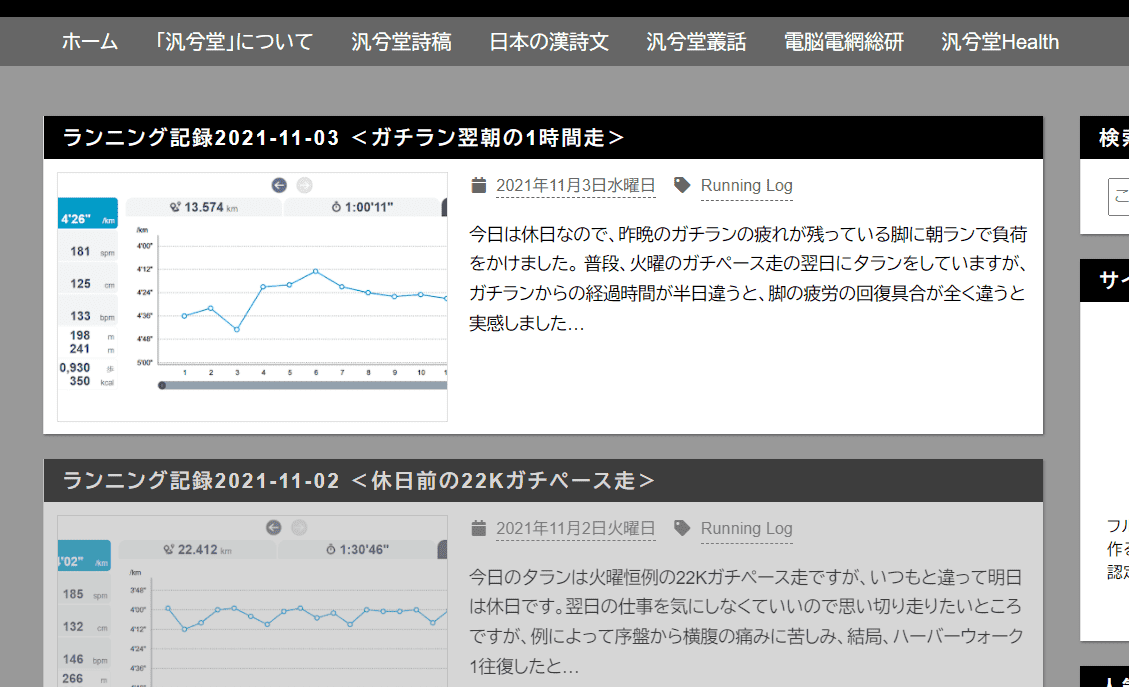
Task: Open the ホーム menu item
Action: point(89,42)
